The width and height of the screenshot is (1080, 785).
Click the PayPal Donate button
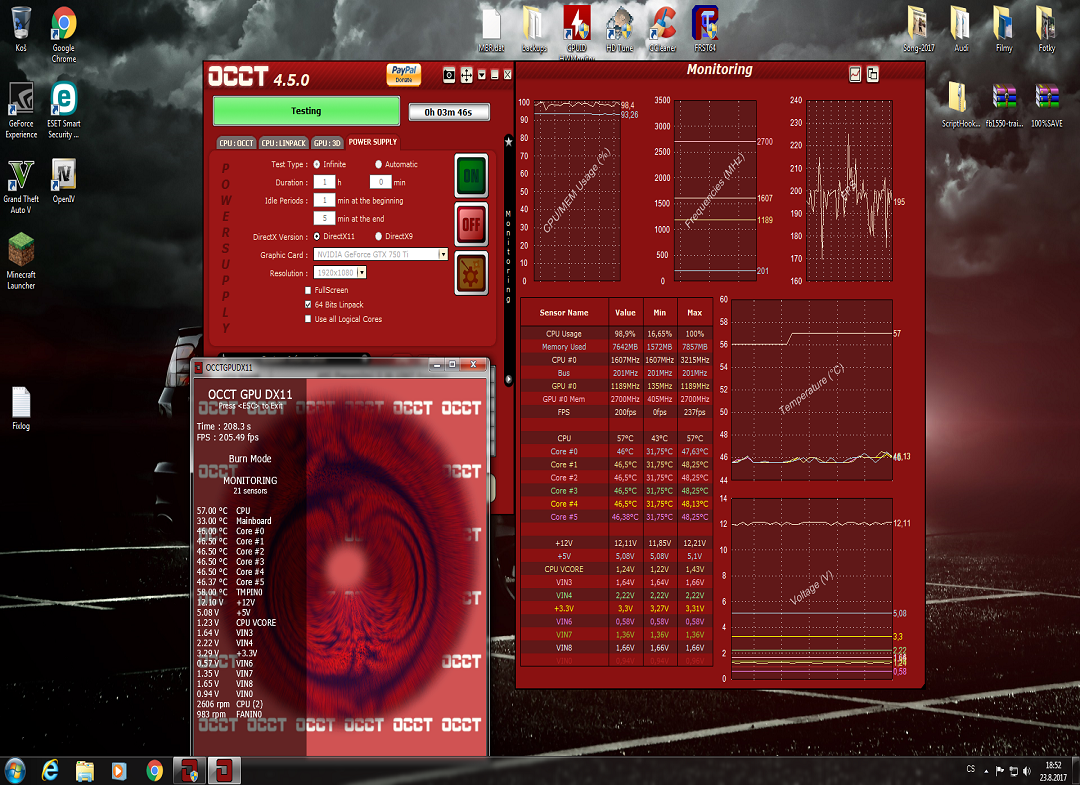click(x=403, y=75)
